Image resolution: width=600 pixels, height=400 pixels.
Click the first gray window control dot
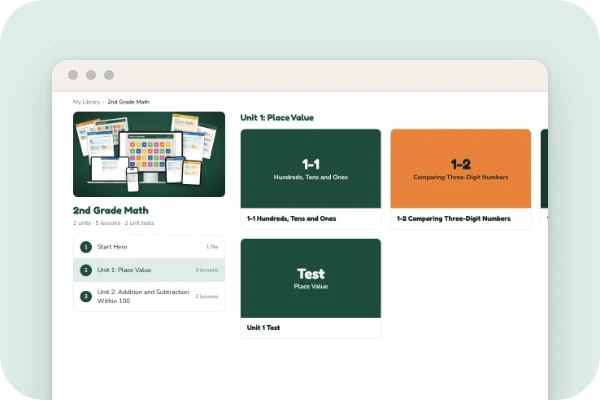tap(73, 75)
